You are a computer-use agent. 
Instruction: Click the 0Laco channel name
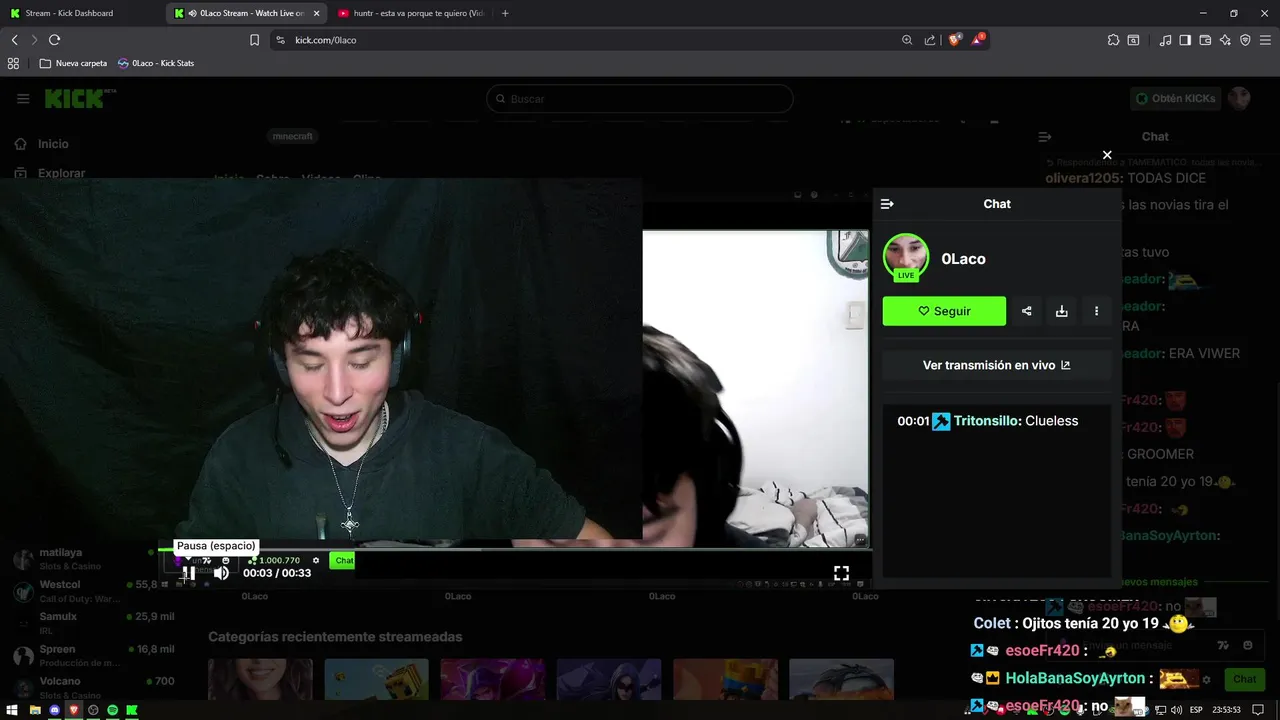click(963, 259)
